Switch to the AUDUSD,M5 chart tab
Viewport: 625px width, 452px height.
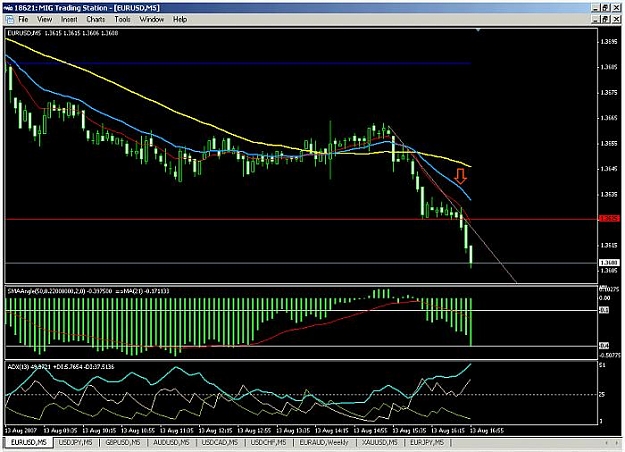[171, 442]
